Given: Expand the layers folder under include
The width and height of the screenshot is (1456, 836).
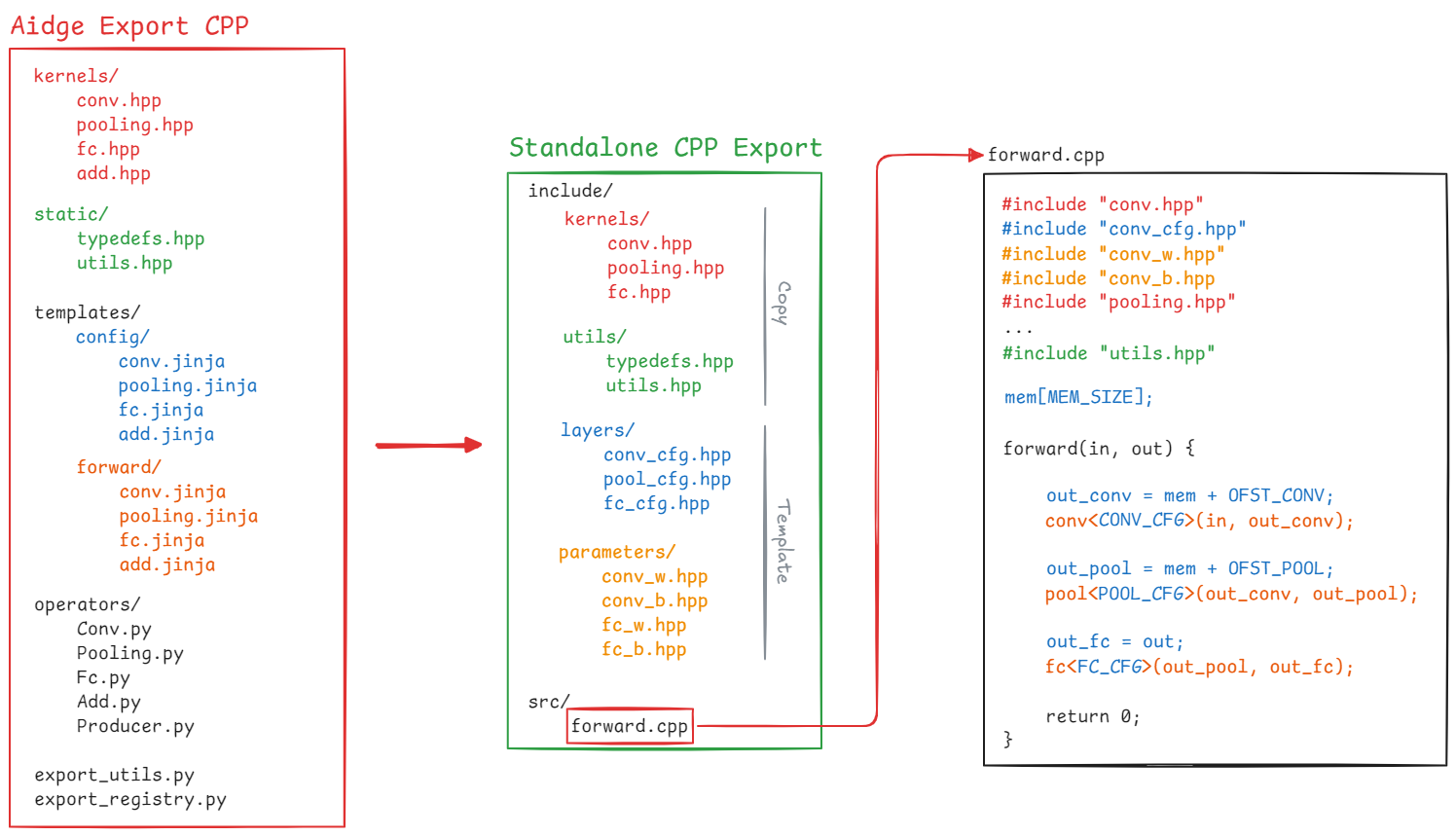Looking at the screenshot, I should [x=597, y=429].
